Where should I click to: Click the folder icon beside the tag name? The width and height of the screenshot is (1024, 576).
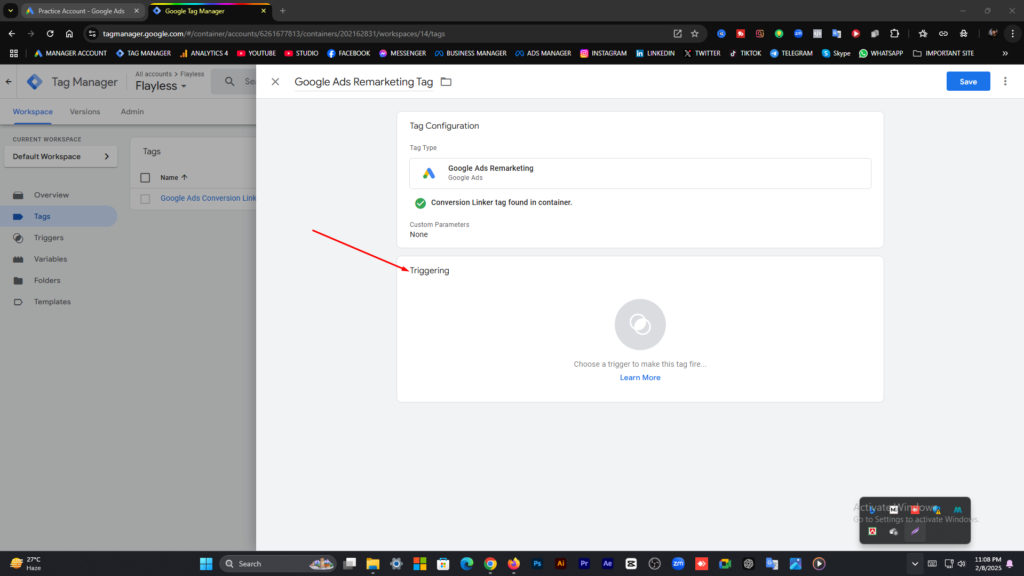(x=446, y=82)
